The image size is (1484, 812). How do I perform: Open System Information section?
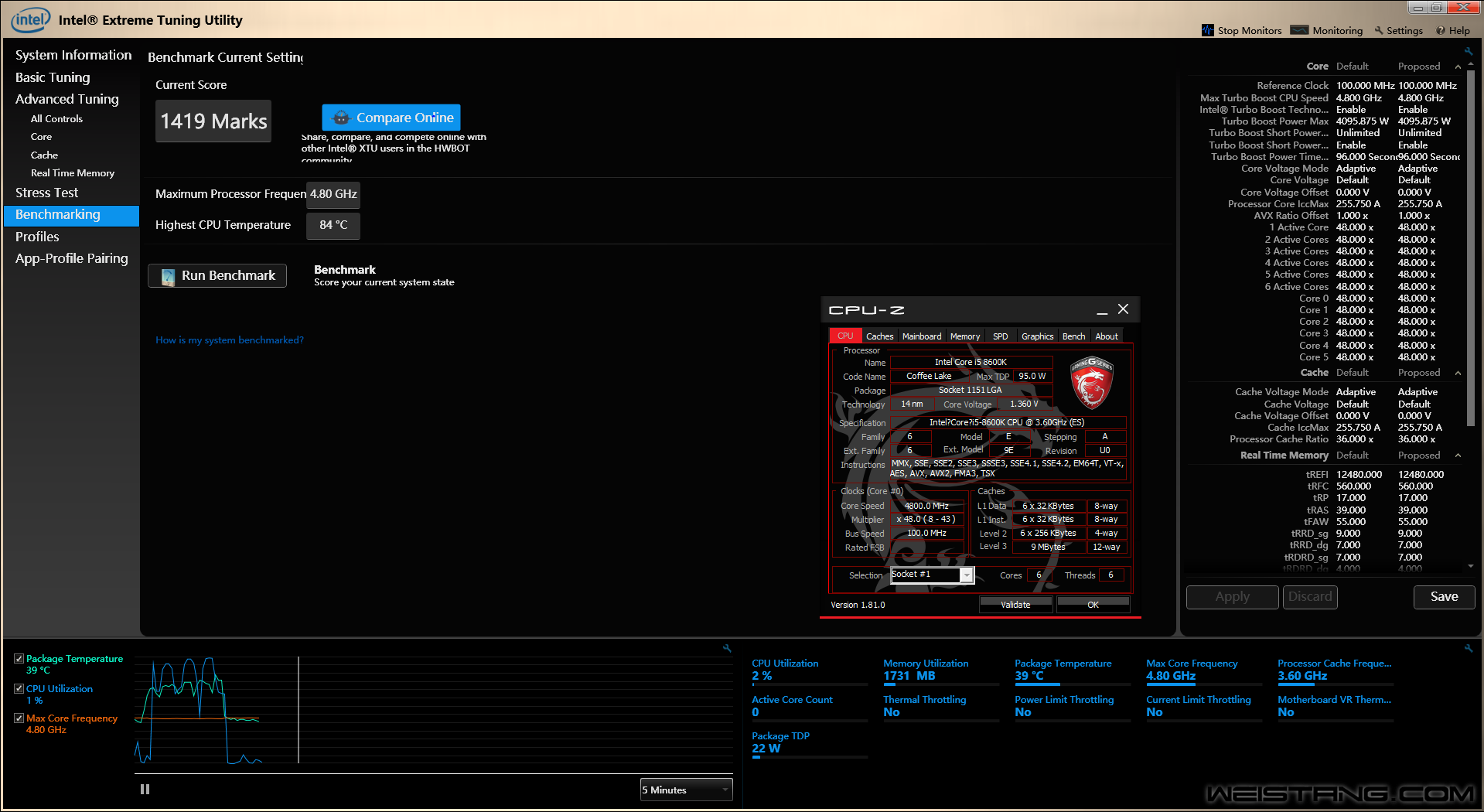coord(73,55)
